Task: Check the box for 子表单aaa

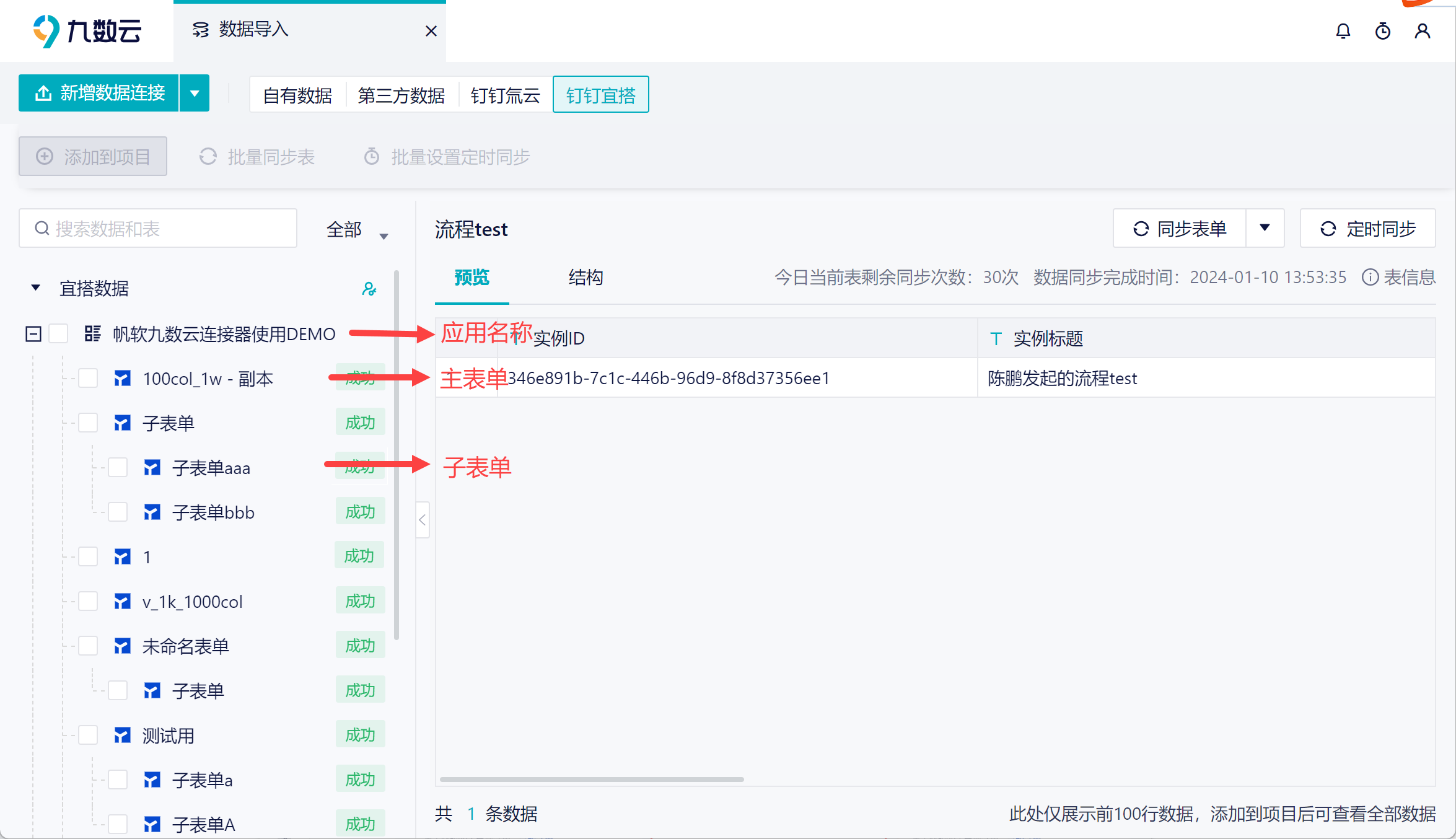Action: click(x=118, y=468)
